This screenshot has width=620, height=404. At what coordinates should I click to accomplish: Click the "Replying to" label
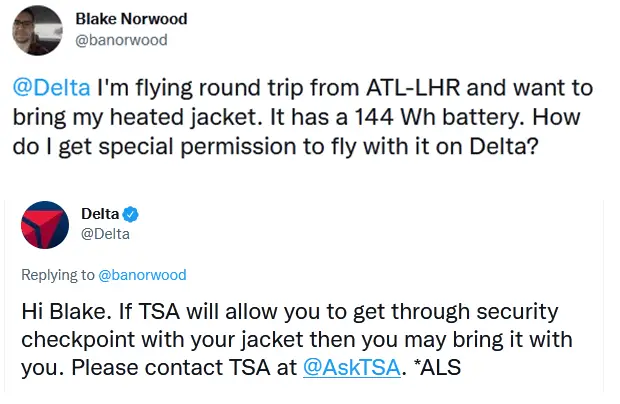pyautogui.click(x=58, y=275)
